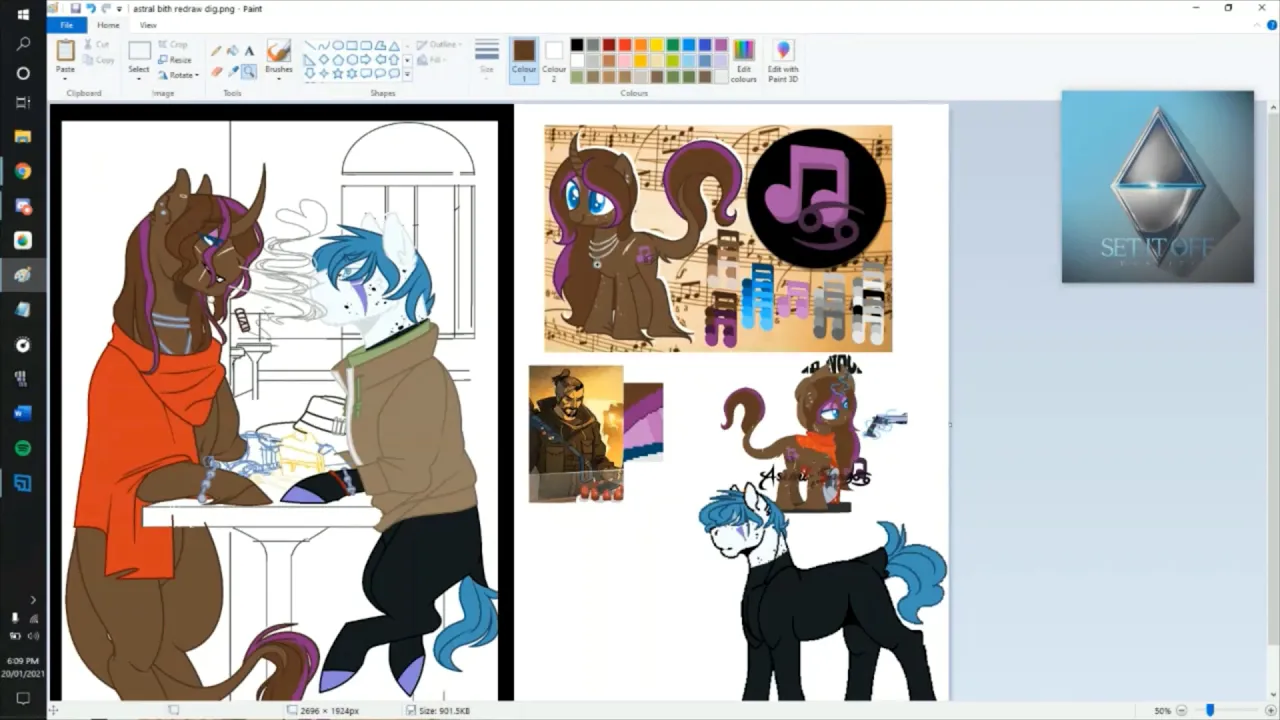Image resolution: width=1280 pixels, height=720 pixels.
Task: Open the Rotate dropdown
Action: (178, 75)
